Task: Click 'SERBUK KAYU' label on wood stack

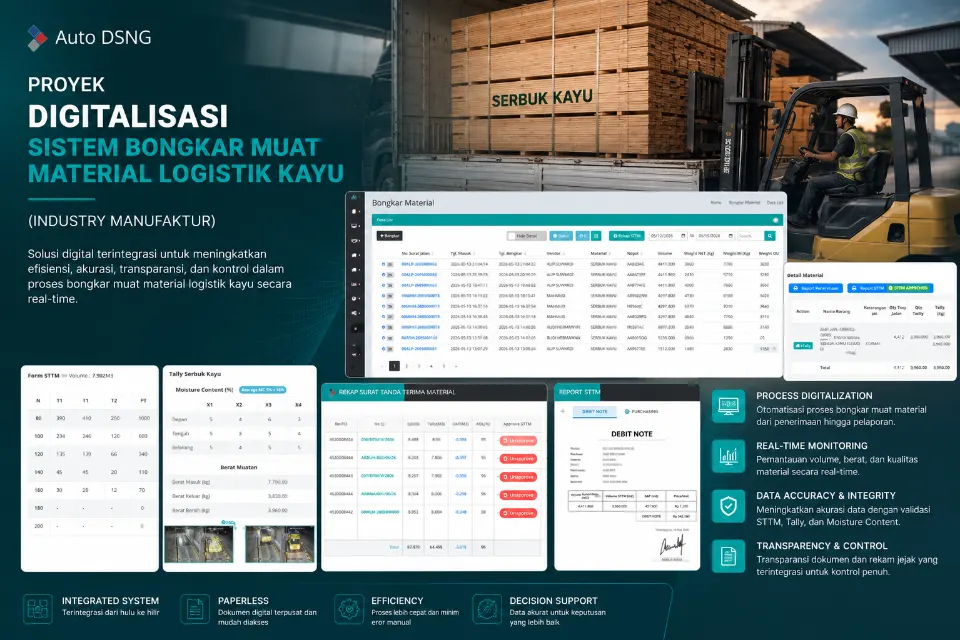Action: point(542,98)
